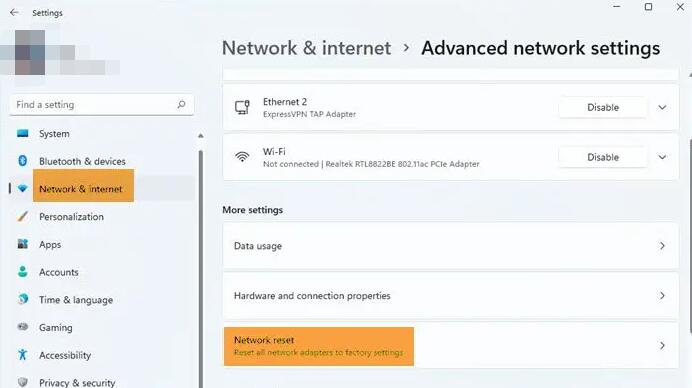
Task: Click the Find a setting field
Action: (102, 105)
